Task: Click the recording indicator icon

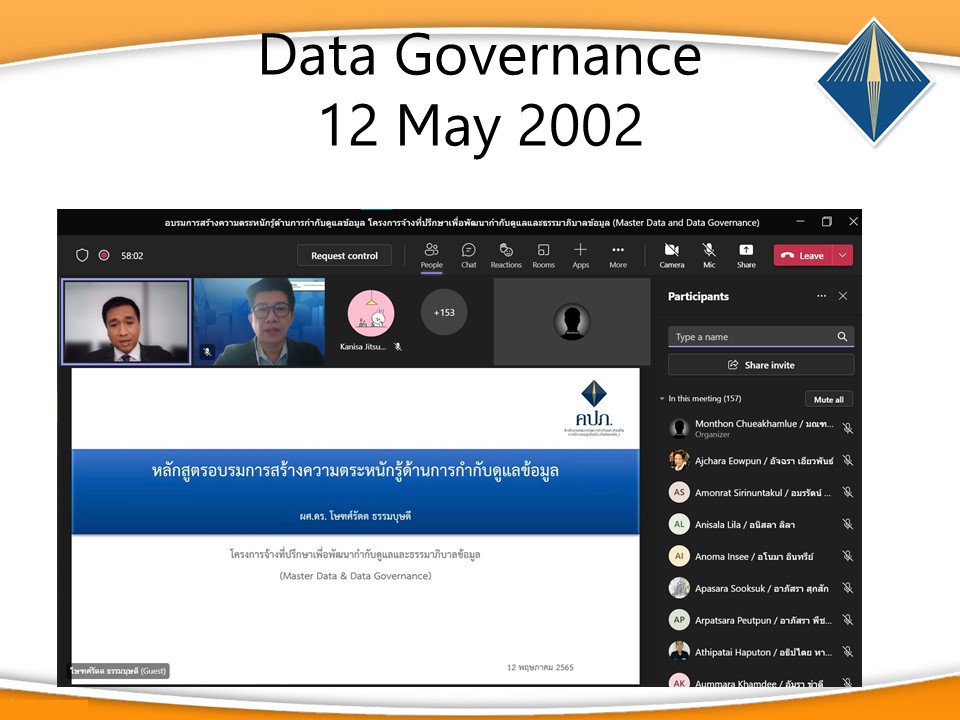Action: [x=104, y=255]
